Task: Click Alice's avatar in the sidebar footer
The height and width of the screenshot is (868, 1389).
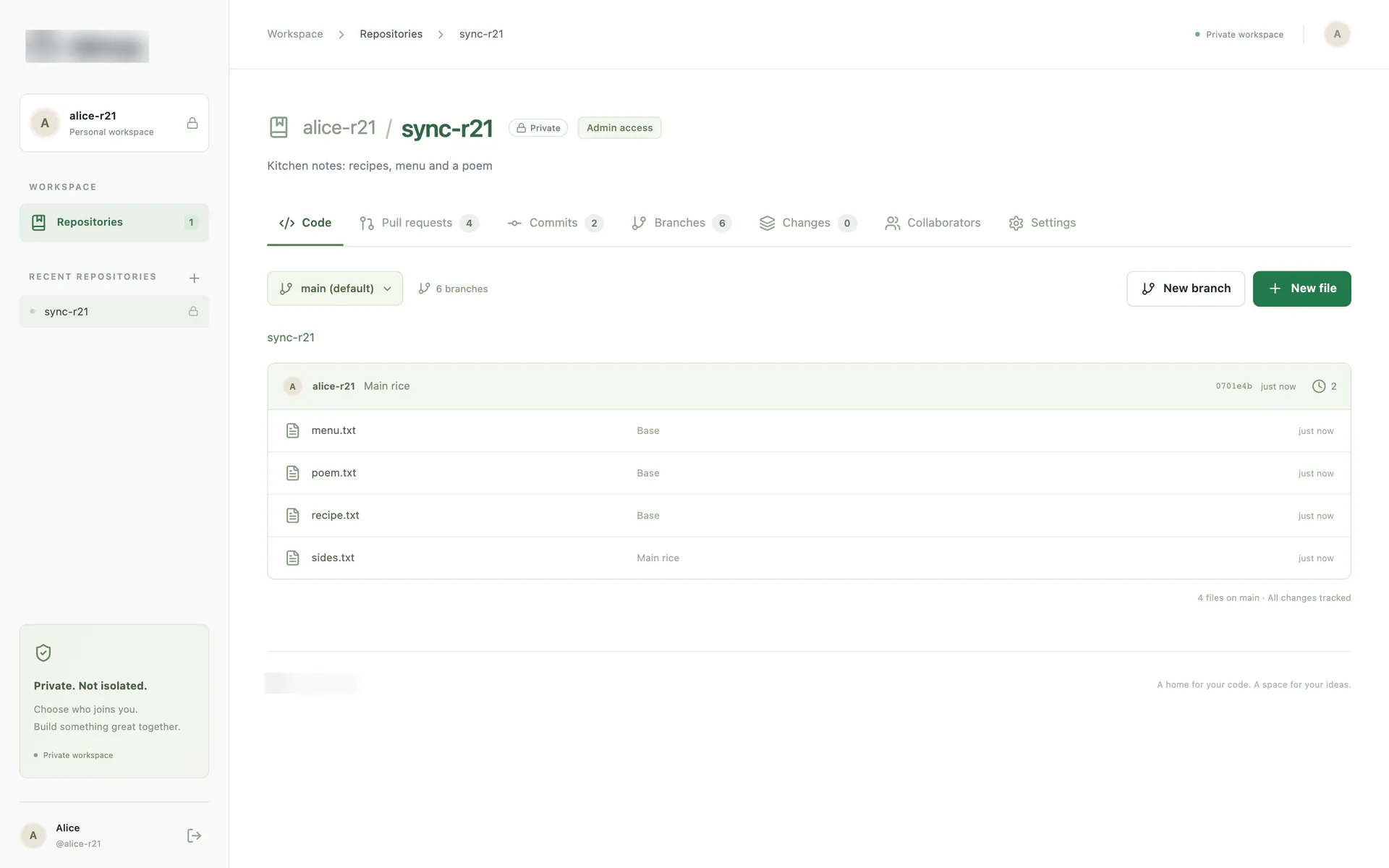Action: click(x=33, y=835)
